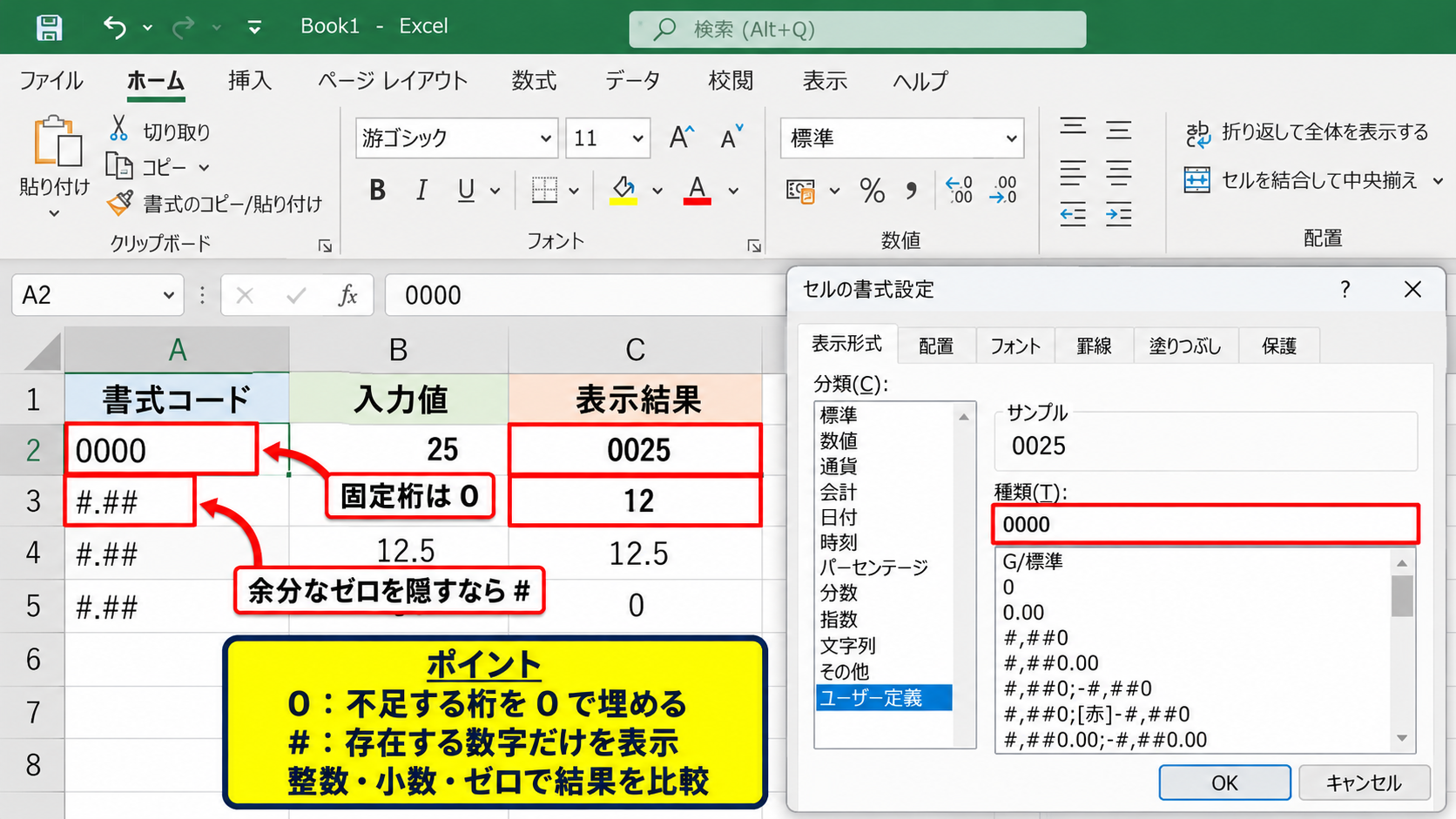Decrease font size with the small A icon
The width and height of the screenshot is (1456, 819).
[x=731, y=138]
